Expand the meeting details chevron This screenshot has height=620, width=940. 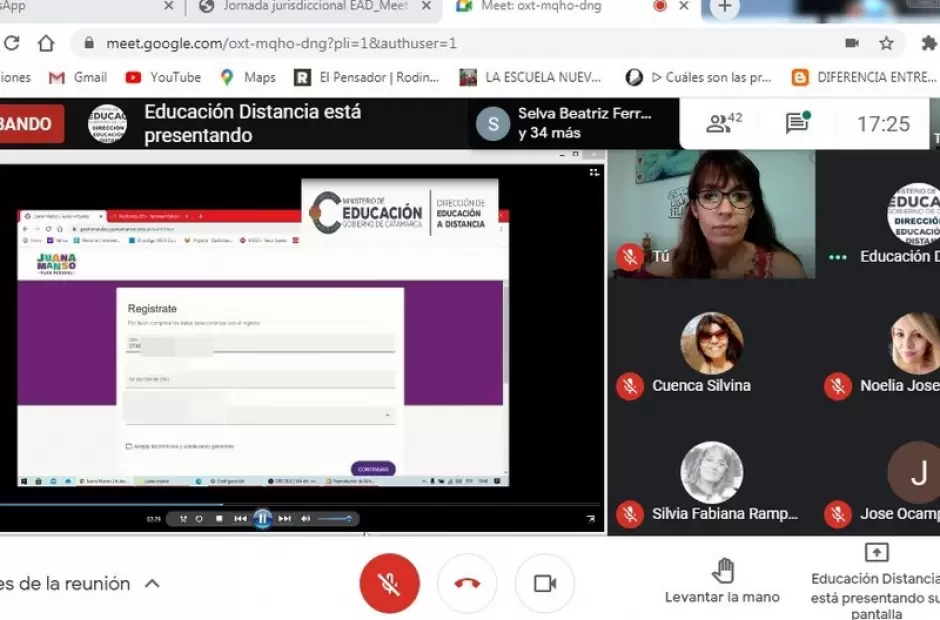point(152,583)
